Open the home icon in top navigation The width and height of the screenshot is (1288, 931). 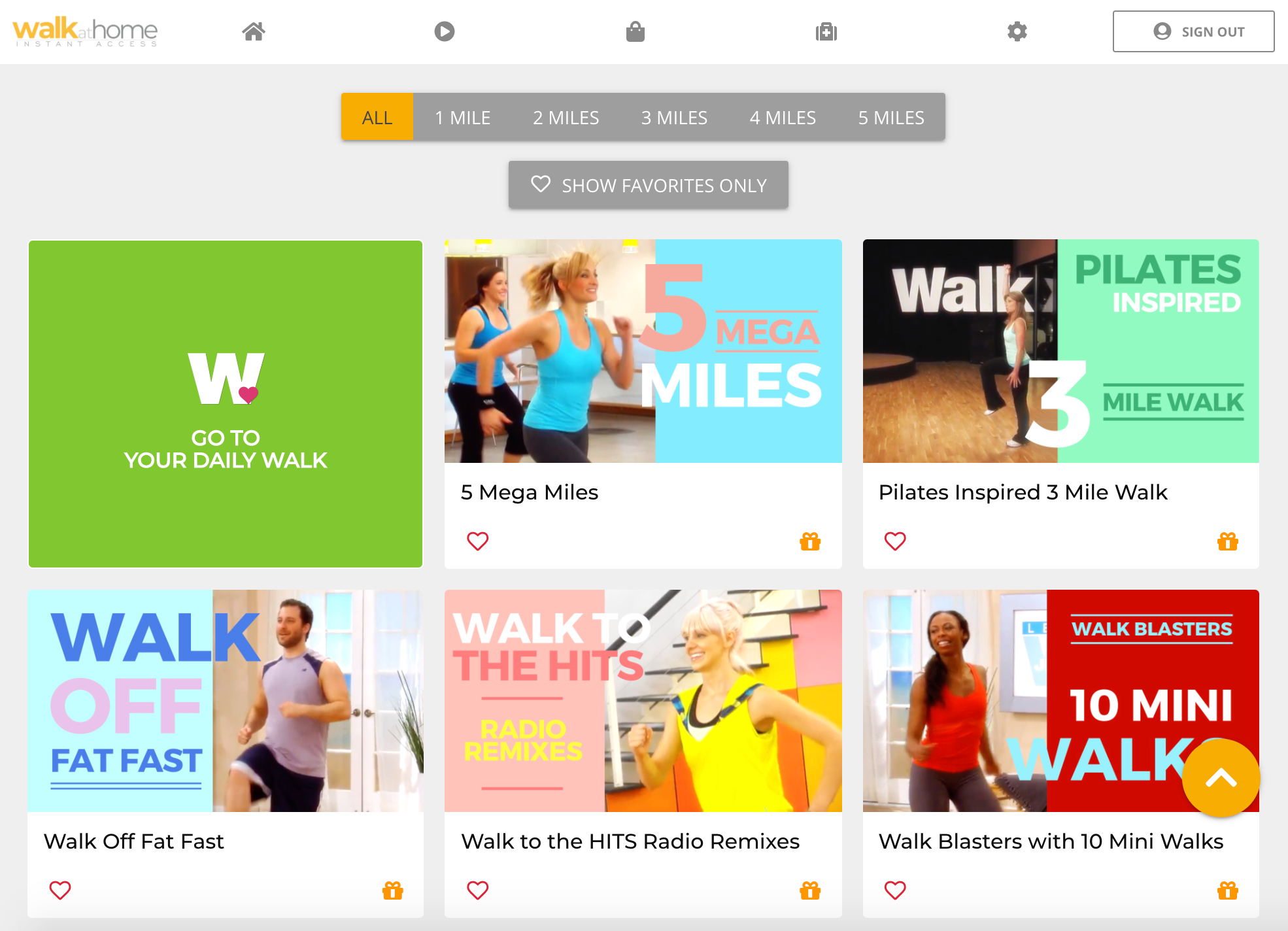[x=254, y=31]
